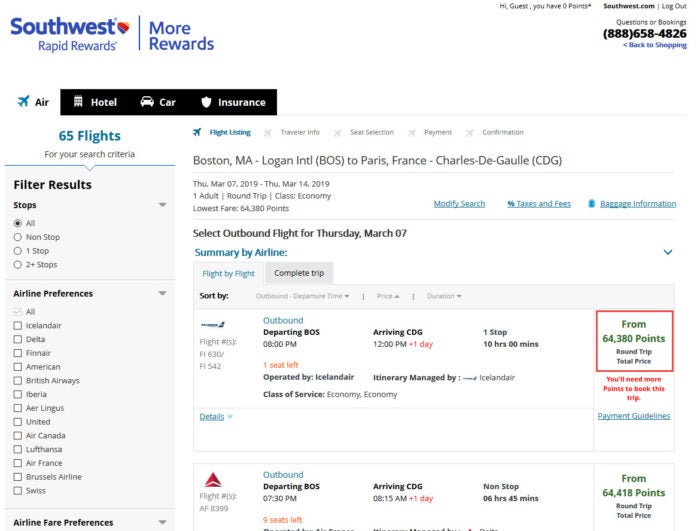Viewport: 697px width, 531px height.
Task: Check the United airline checkbox
Action: click(x=18, y=422)
